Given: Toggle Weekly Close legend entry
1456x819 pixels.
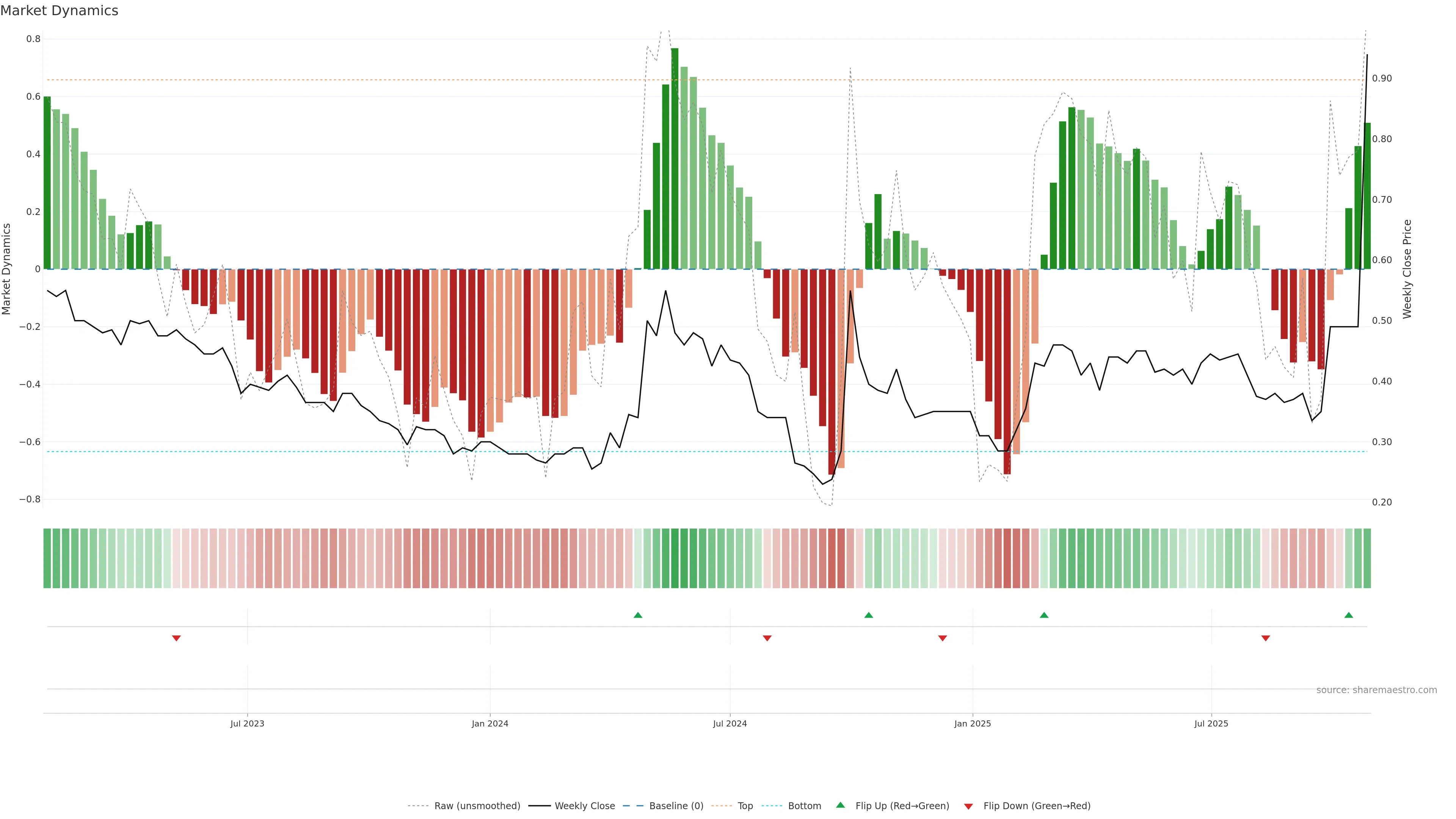Looking at the screenshot, I should [x=584, y=806].
